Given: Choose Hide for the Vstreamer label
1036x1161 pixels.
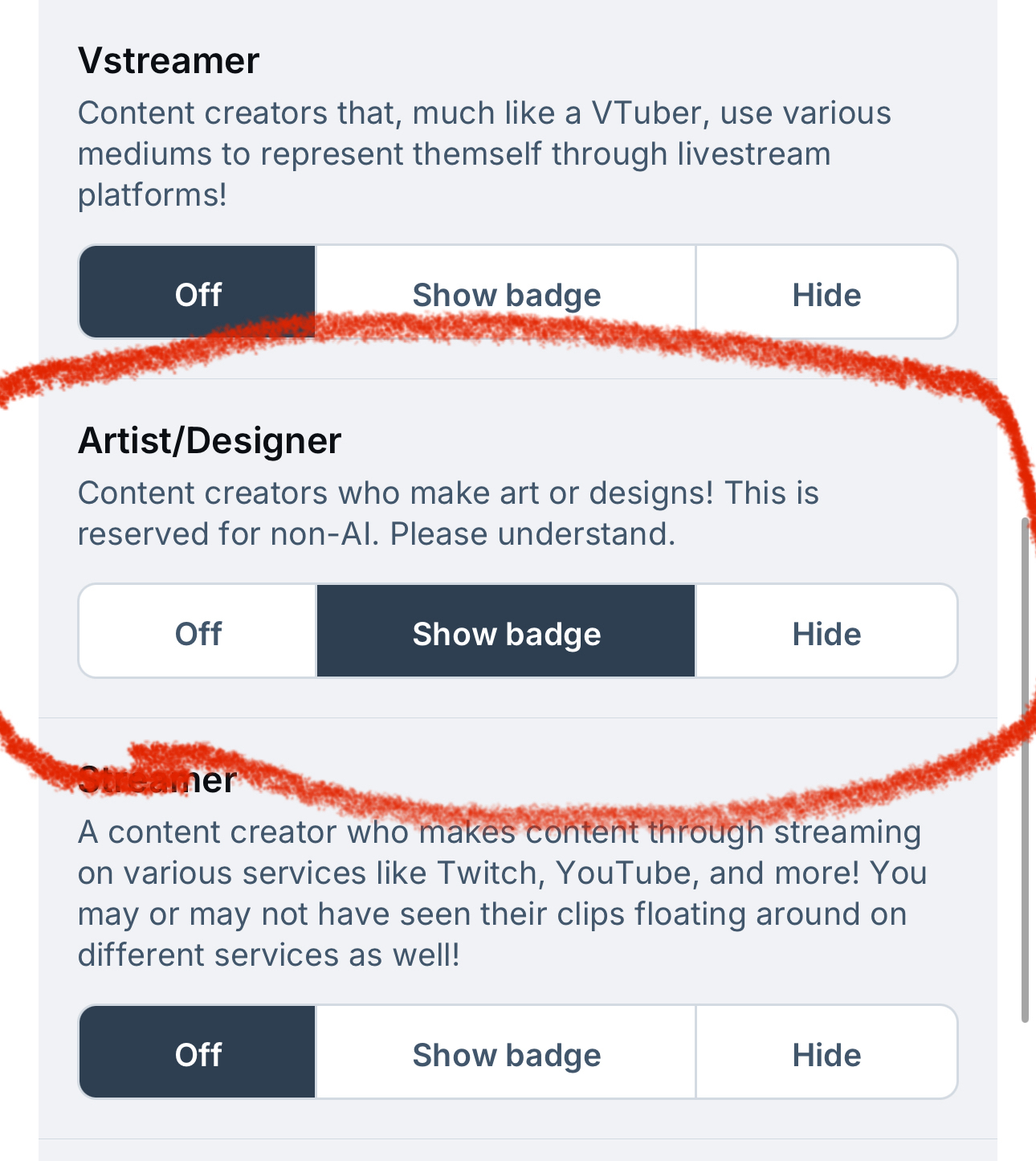Looking at the screenshot, I should point(826,293).
